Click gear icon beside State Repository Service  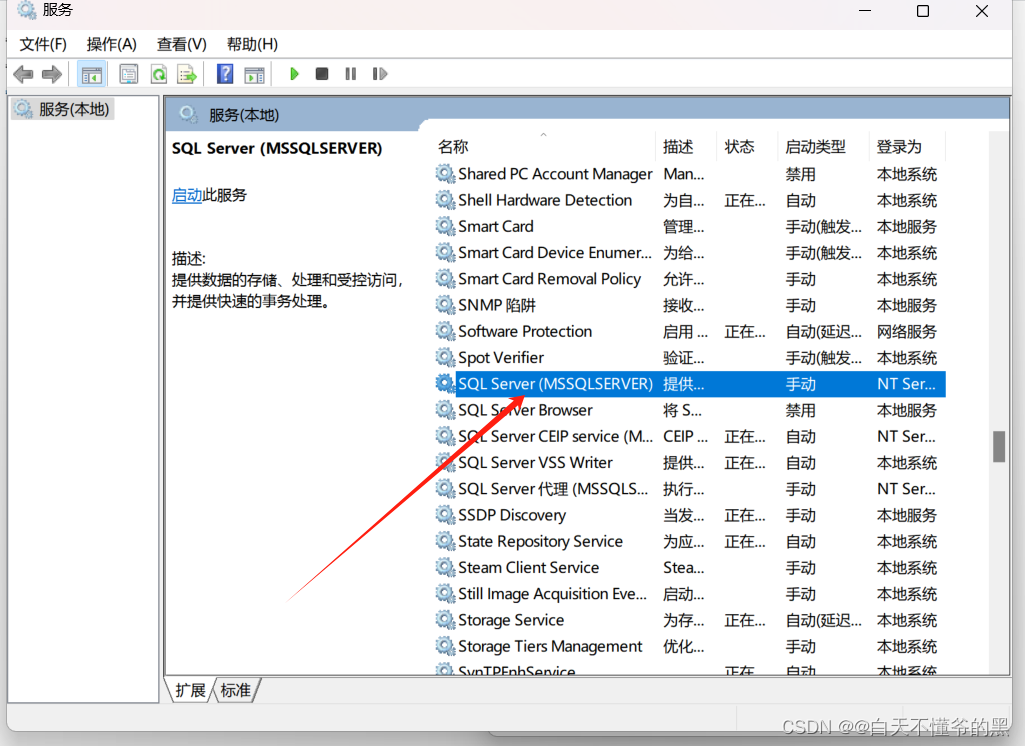(x=445, y=541)
